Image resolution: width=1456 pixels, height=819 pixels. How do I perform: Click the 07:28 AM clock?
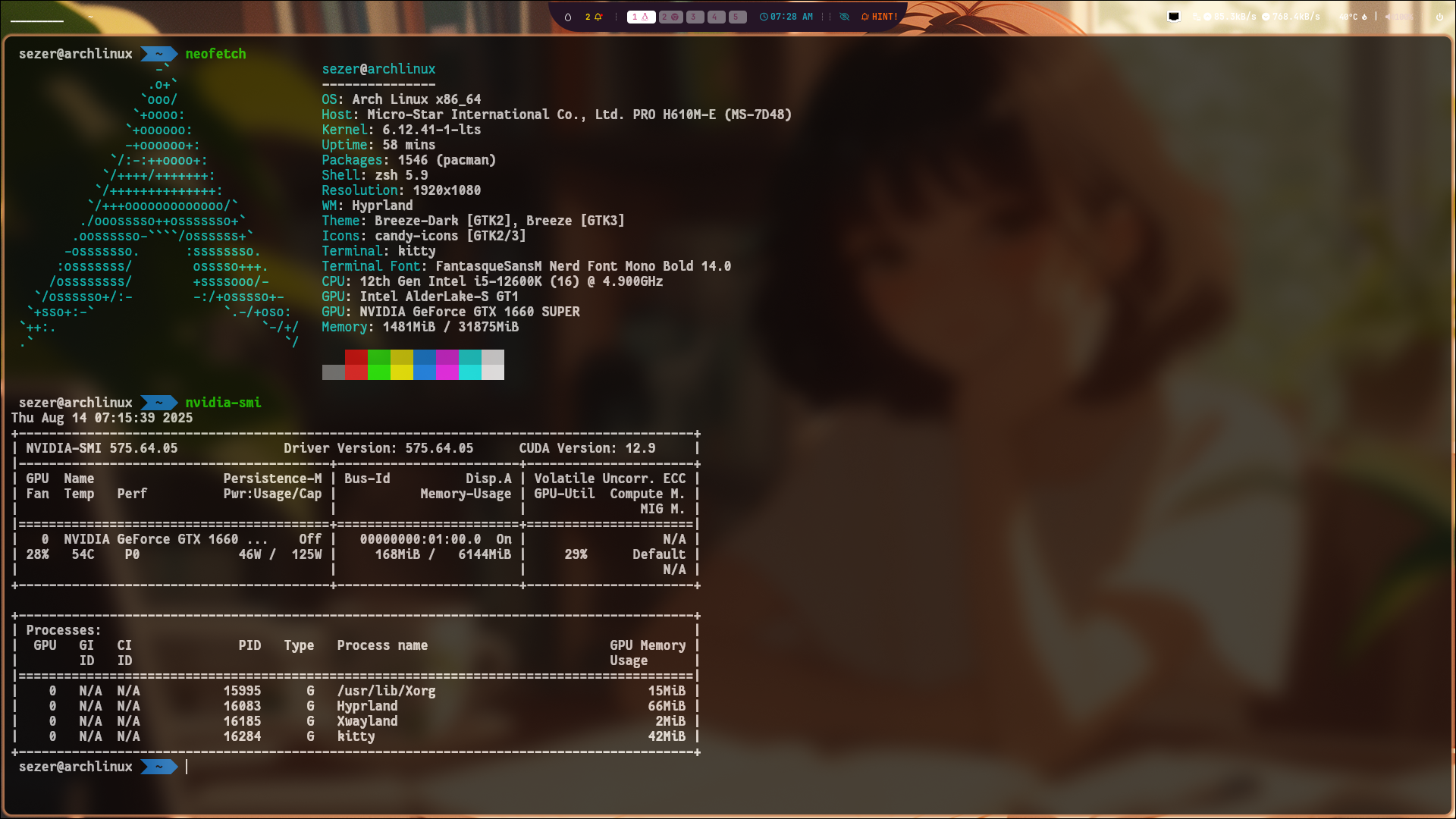click(786, 17)
